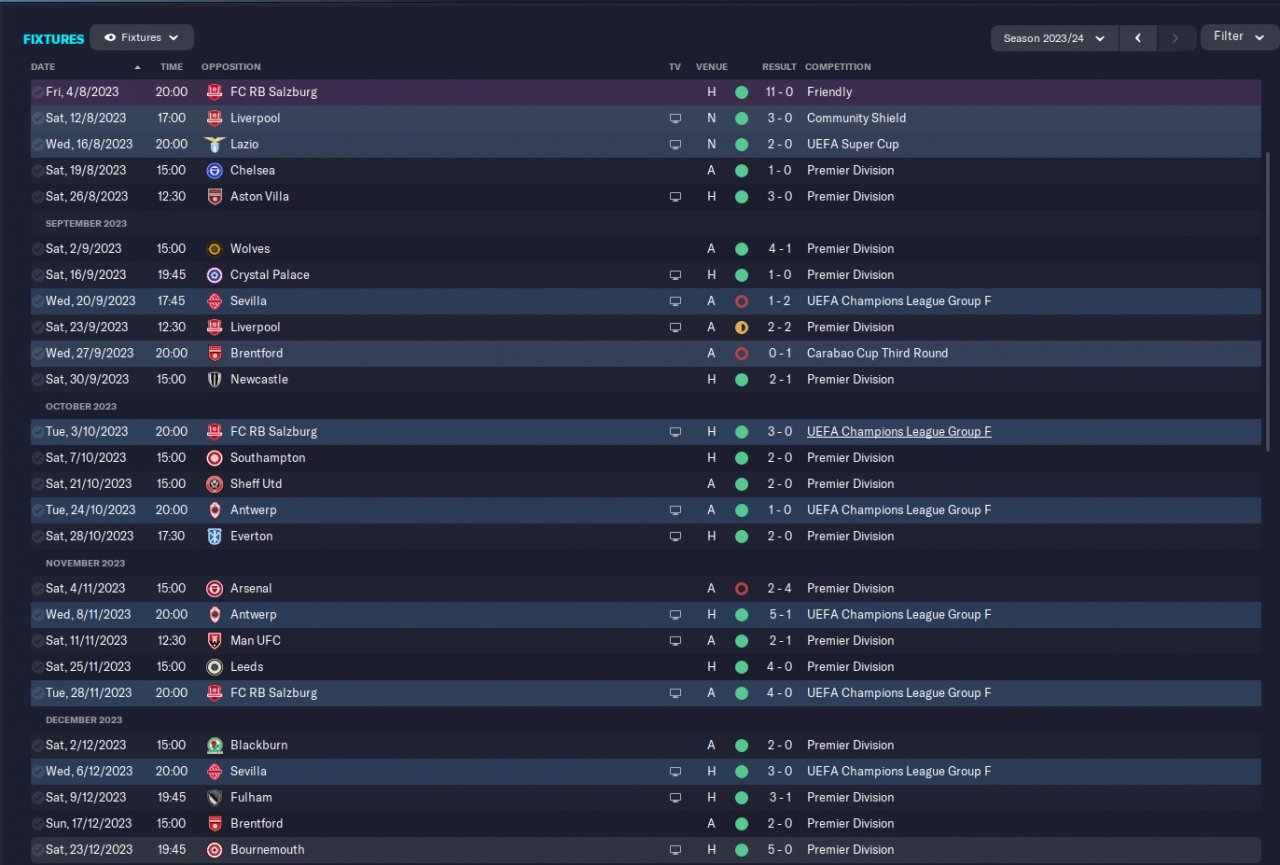Sort by the Opposition column header
Image resolution: width=1280 pixels, height=865 pixels.
(x=231, y=67)
